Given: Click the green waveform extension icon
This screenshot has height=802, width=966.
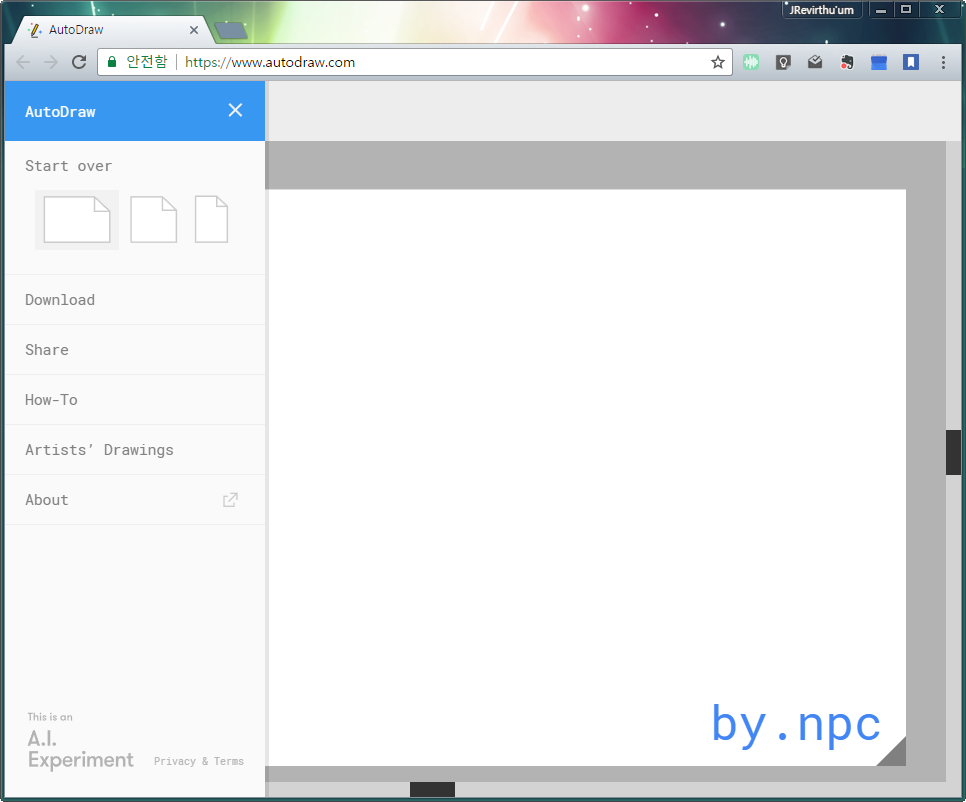Looking at the screenshot, I should tap(751, 62).
